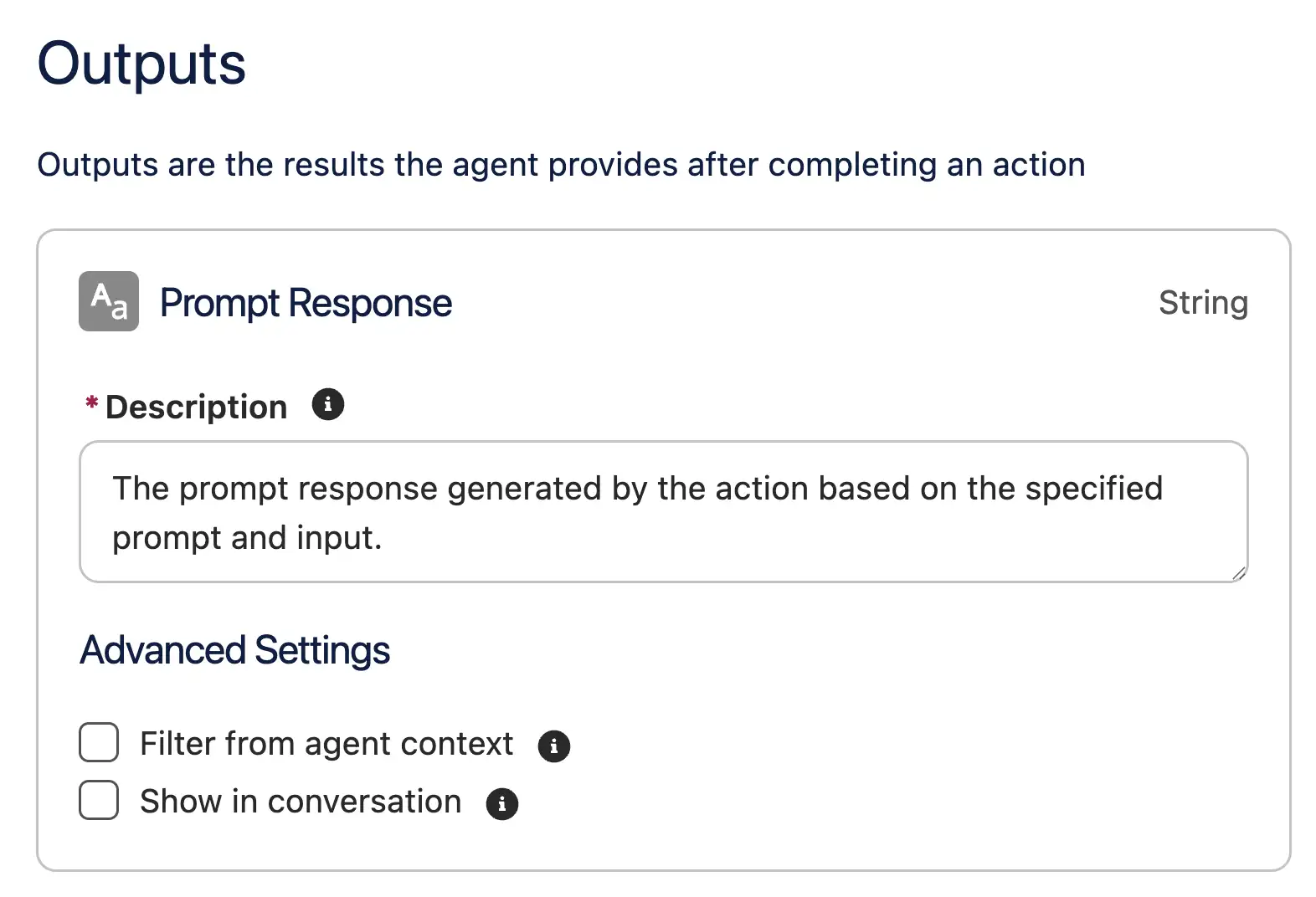Image resolution: width=1316 pixels, height=897 pixels.
Task: Click the String data type label
Action: (x=1203, y=303)
